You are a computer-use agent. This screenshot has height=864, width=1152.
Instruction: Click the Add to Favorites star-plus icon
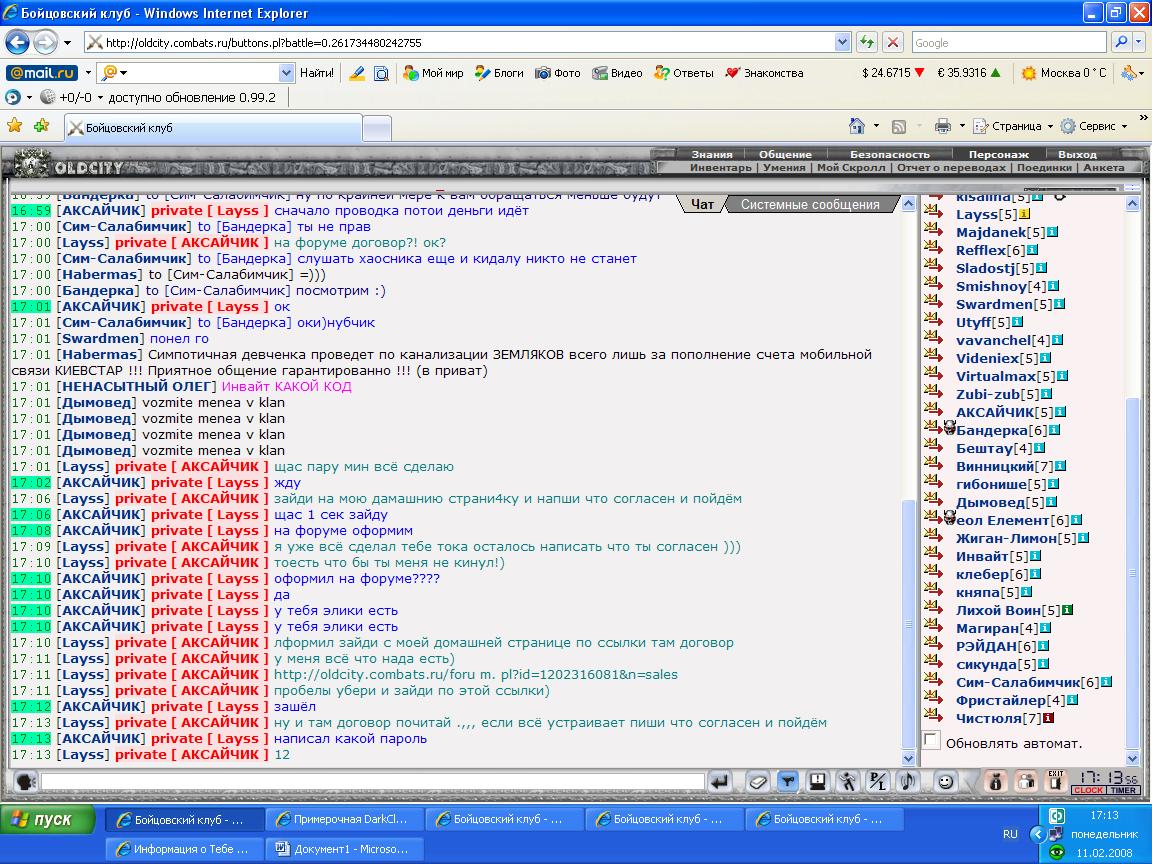[x=42, y=126]
